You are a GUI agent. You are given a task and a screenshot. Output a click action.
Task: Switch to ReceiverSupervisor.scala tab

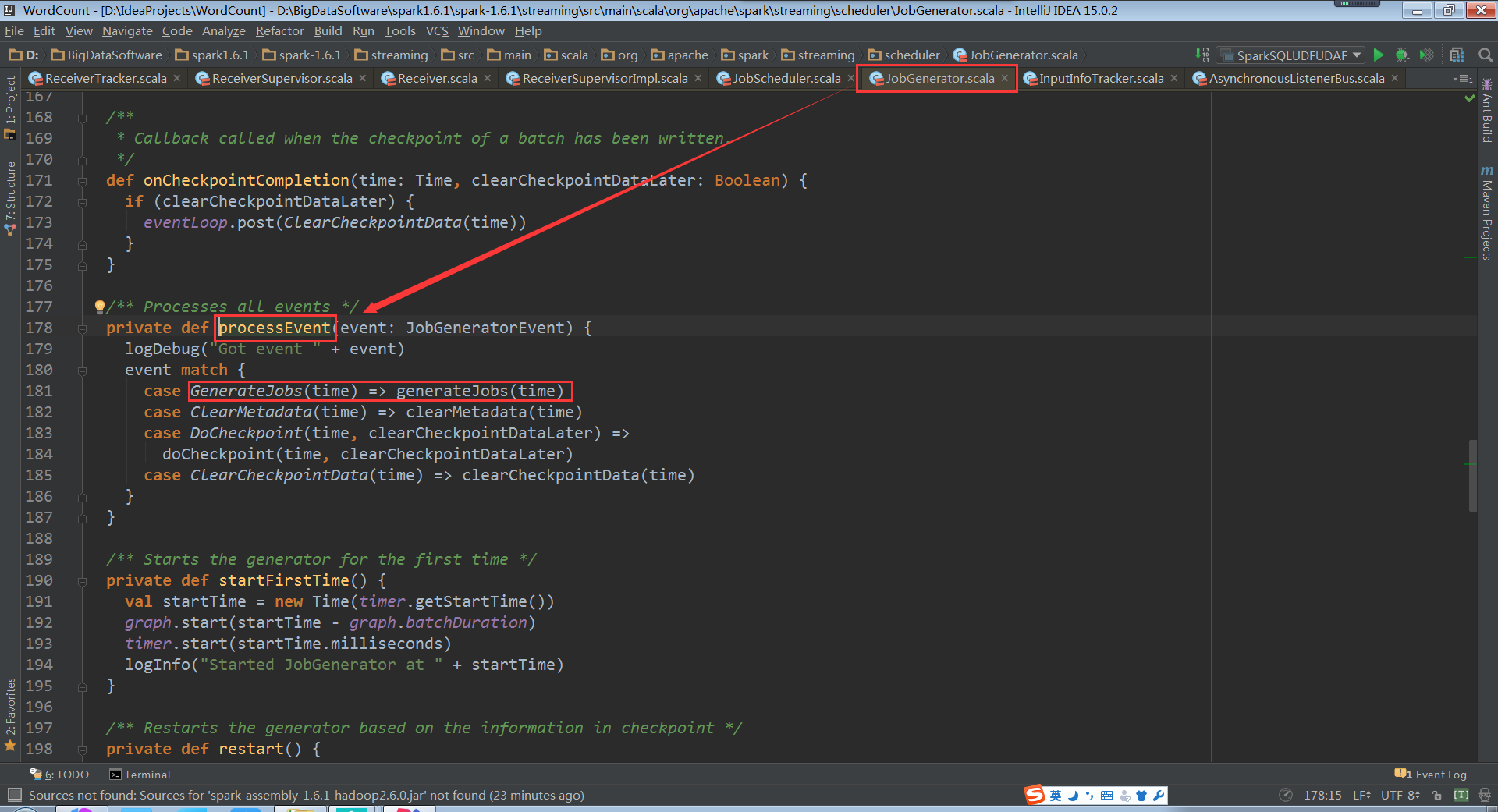(x=282, y=79)
